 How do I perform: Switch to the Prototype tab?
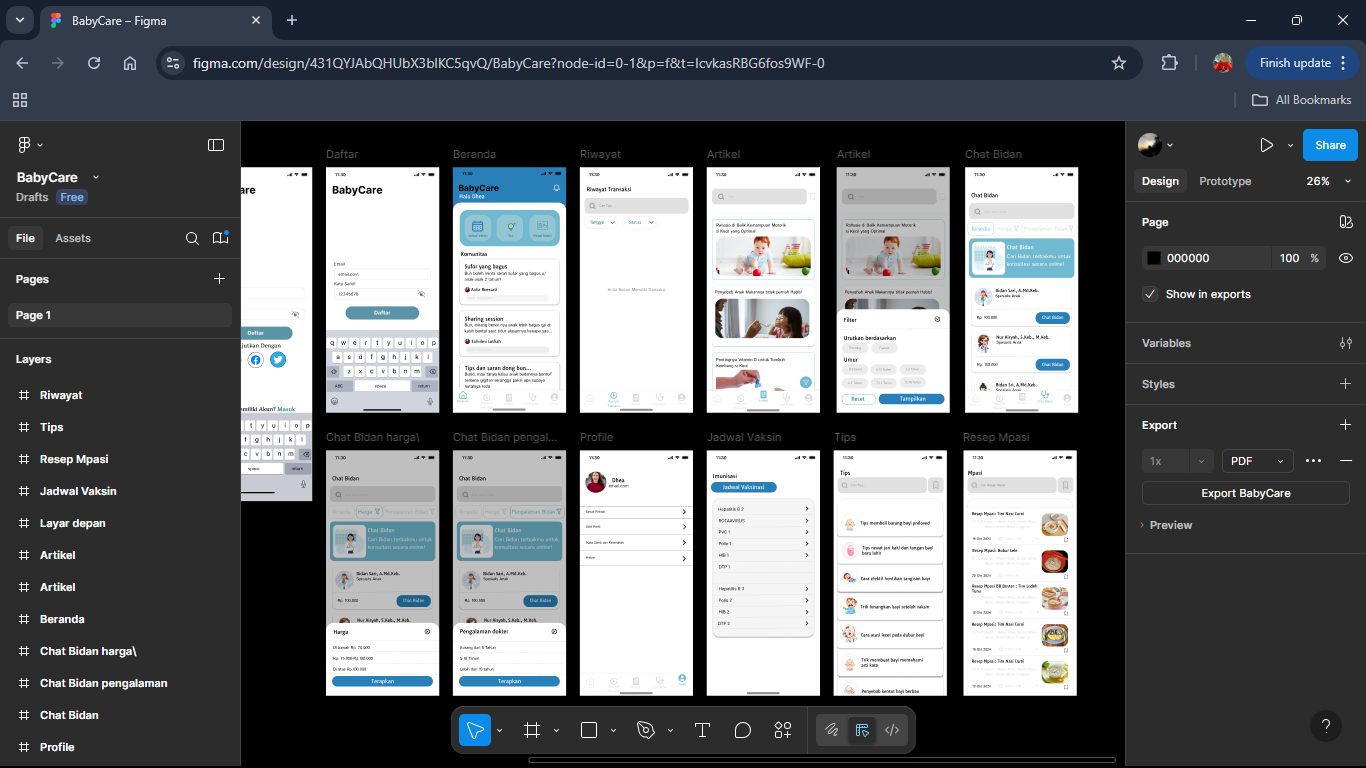pos(1225,181)
